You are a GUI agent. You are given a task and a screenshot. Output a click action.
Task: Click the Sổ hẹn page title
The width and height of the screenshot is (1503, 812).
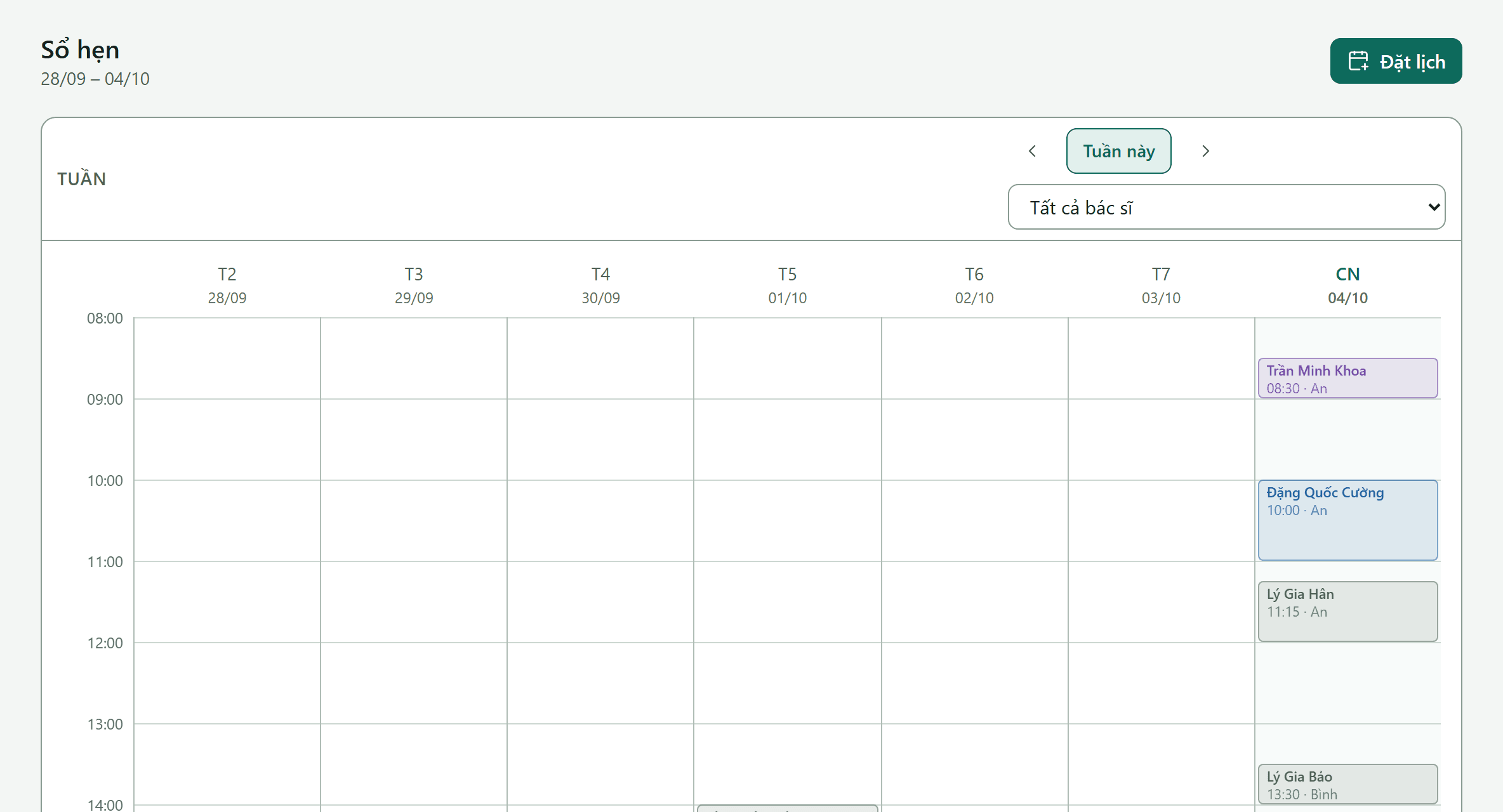tap(80, 49)
